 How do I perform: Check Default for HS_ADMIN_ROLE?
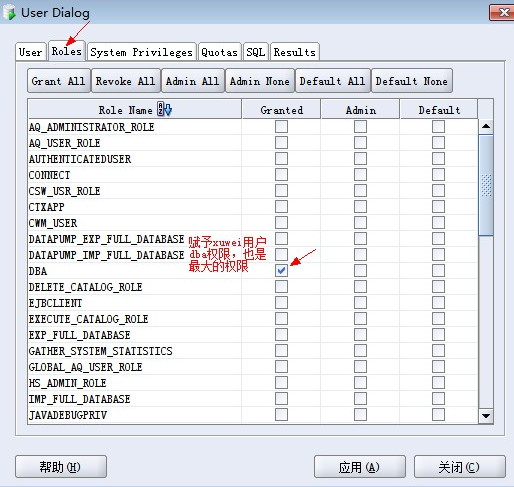click(438, 382)
